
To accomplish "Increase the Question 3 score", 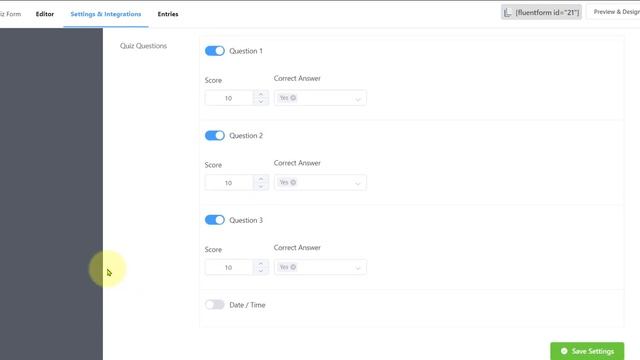I will point(261,263).
